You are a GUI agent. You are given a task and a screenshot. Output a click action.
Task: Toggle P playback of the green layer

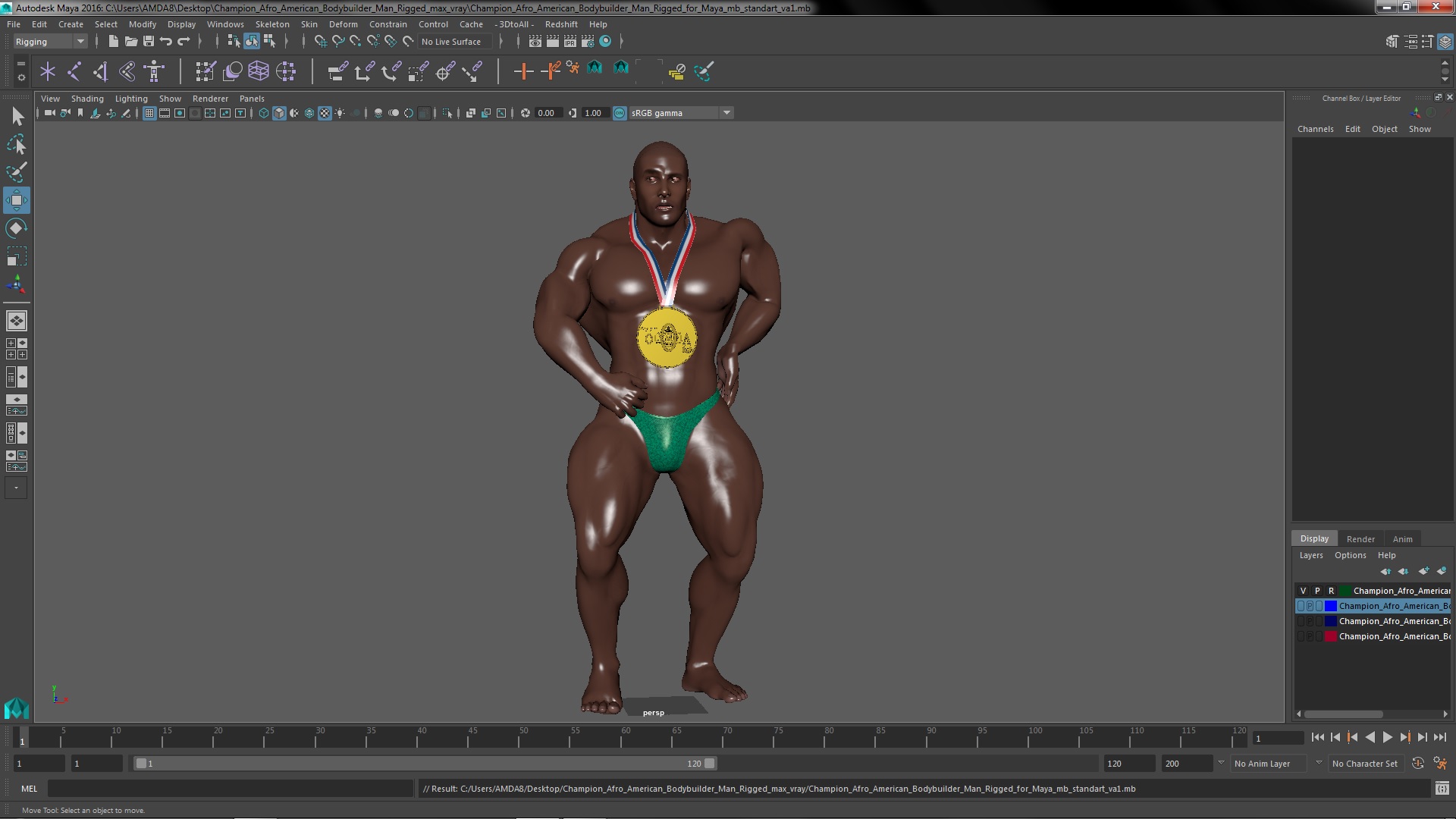(x=1316, y=591)
